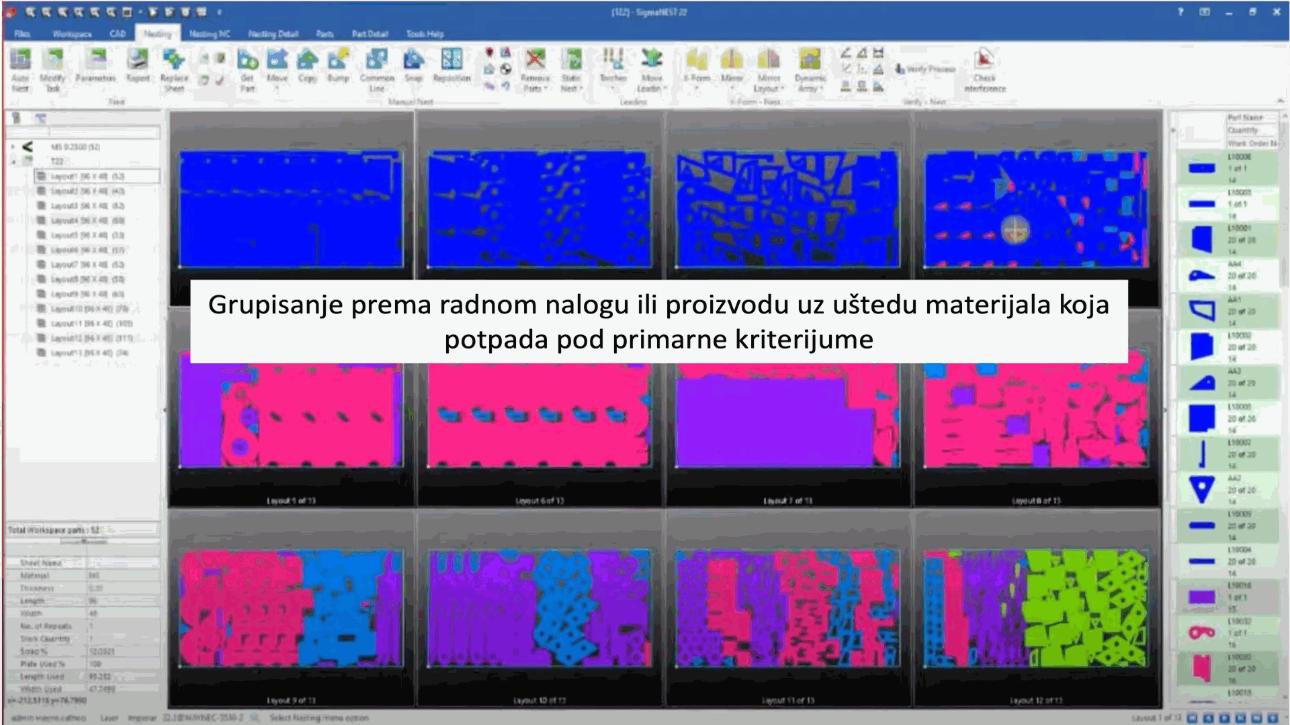Open the Part Detail ribbon tab
The height and width of the screenshot is (725, 1290).
point(369,33)
